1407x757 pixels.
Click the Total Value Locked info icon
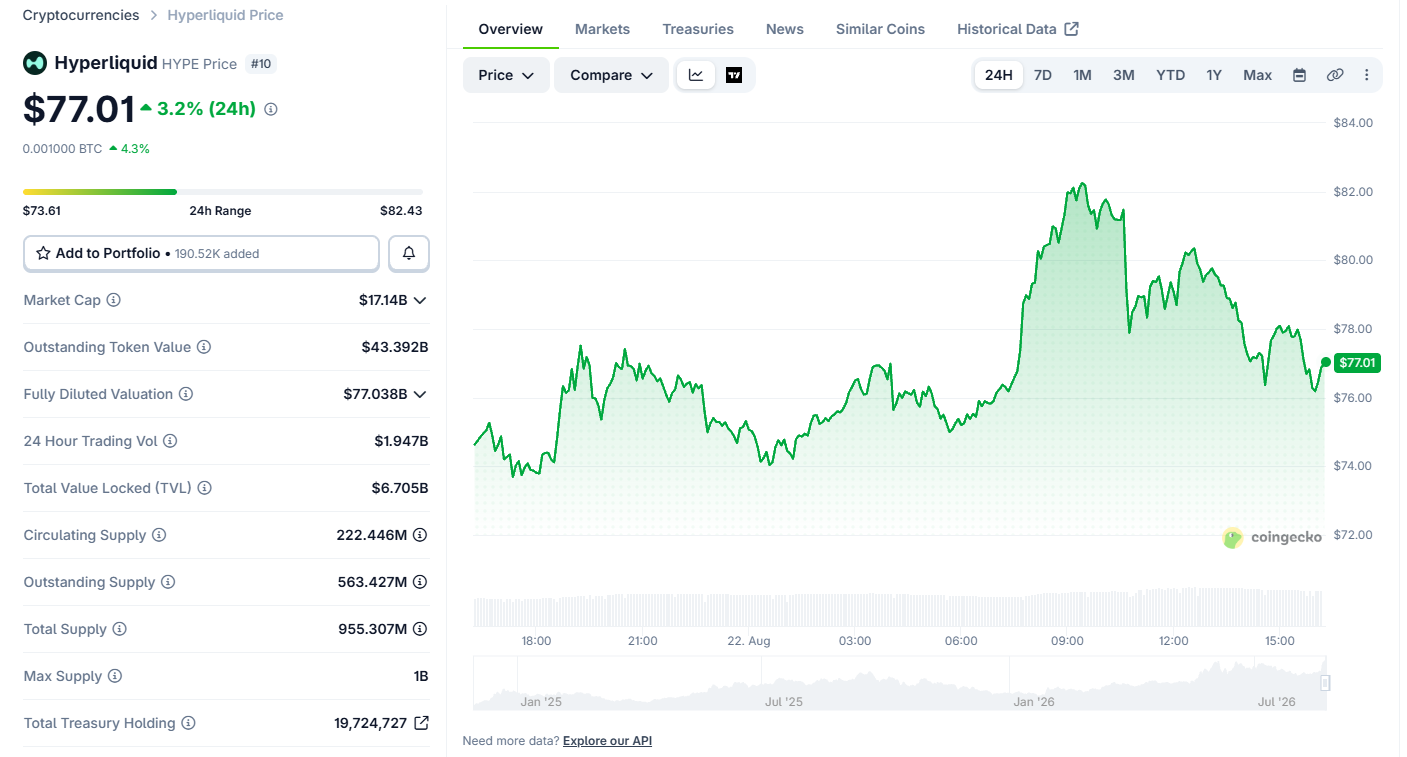click(x=205, y=488)
